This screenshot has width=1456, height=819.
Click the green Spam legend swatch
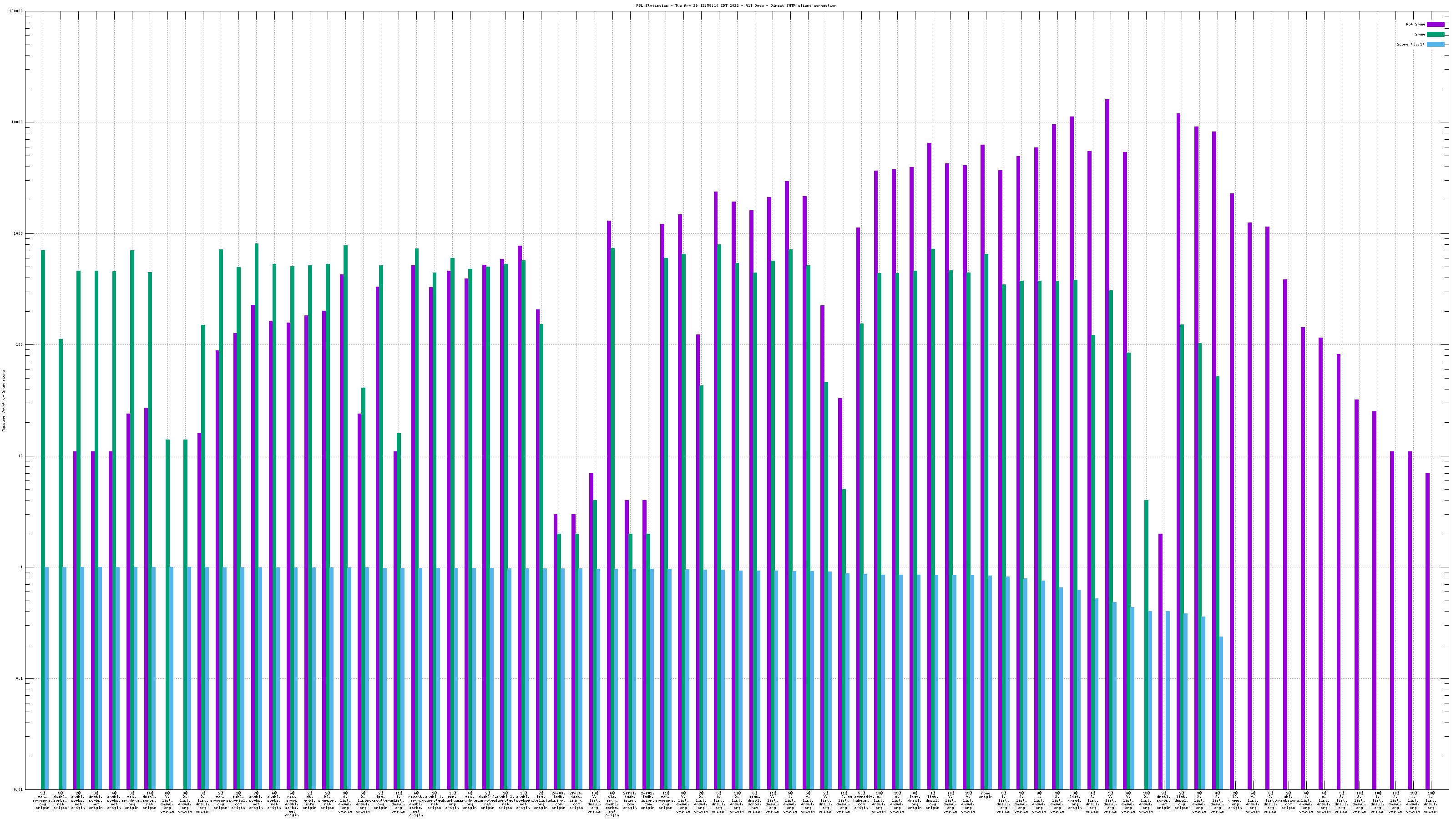click(1435, 35)
